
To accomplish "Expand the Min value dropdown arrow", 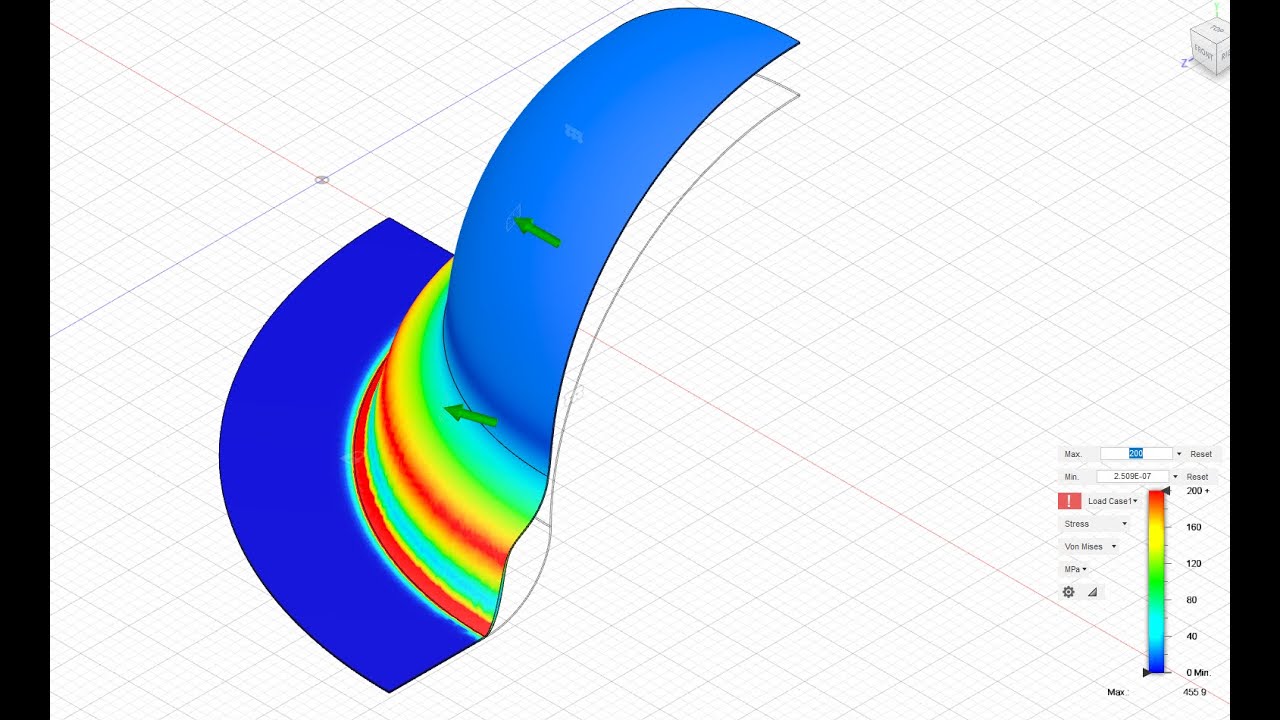I will pyautogui.click(x=1175, y=477).
